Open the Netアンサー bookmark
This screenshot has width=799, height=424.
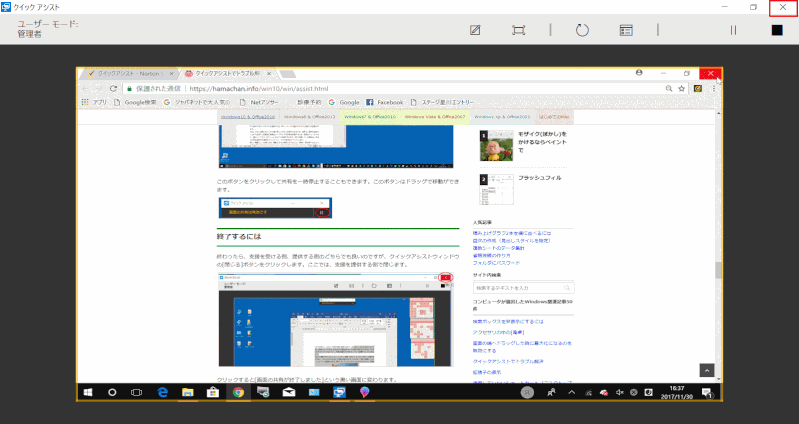[259, 102]
